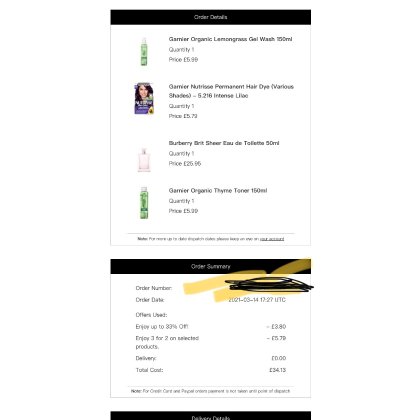
Task: Click the Lemongrass Gel Wash product image
Action: click(144, 52)
